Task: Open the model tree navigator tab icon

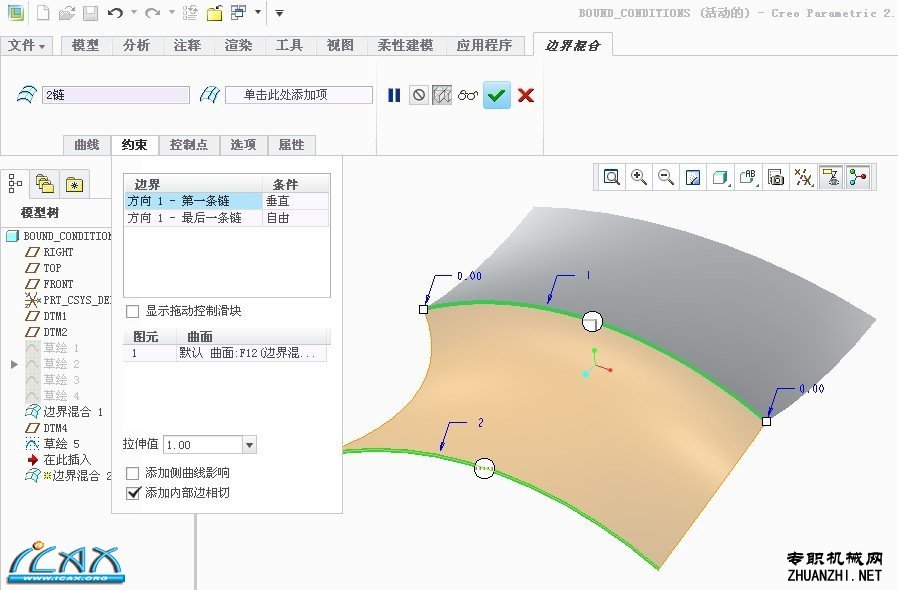Action: click(15, 184)
